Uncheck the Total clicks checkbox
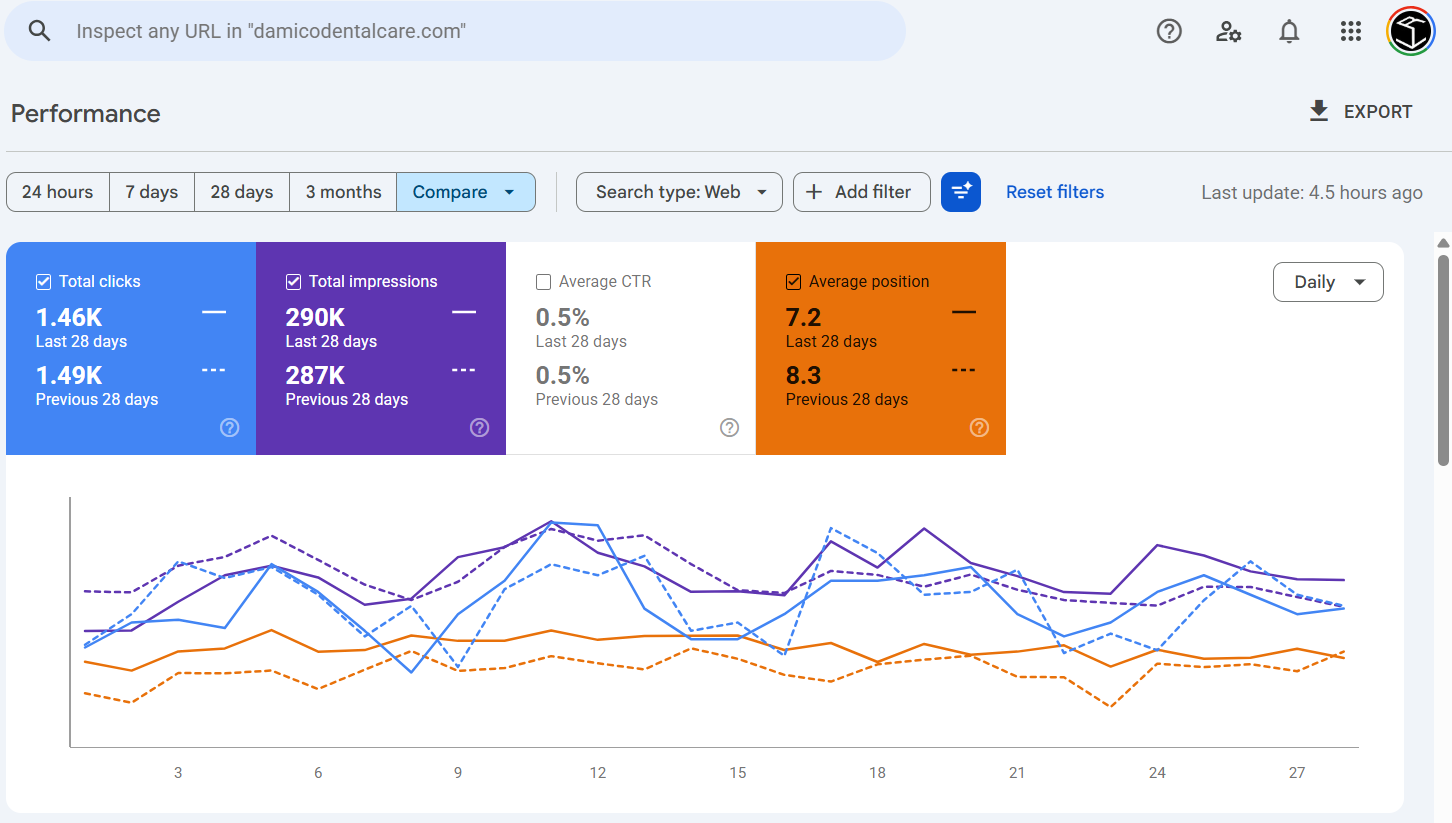This screenshot has width=1452, height=823. (x=44, y=282)
